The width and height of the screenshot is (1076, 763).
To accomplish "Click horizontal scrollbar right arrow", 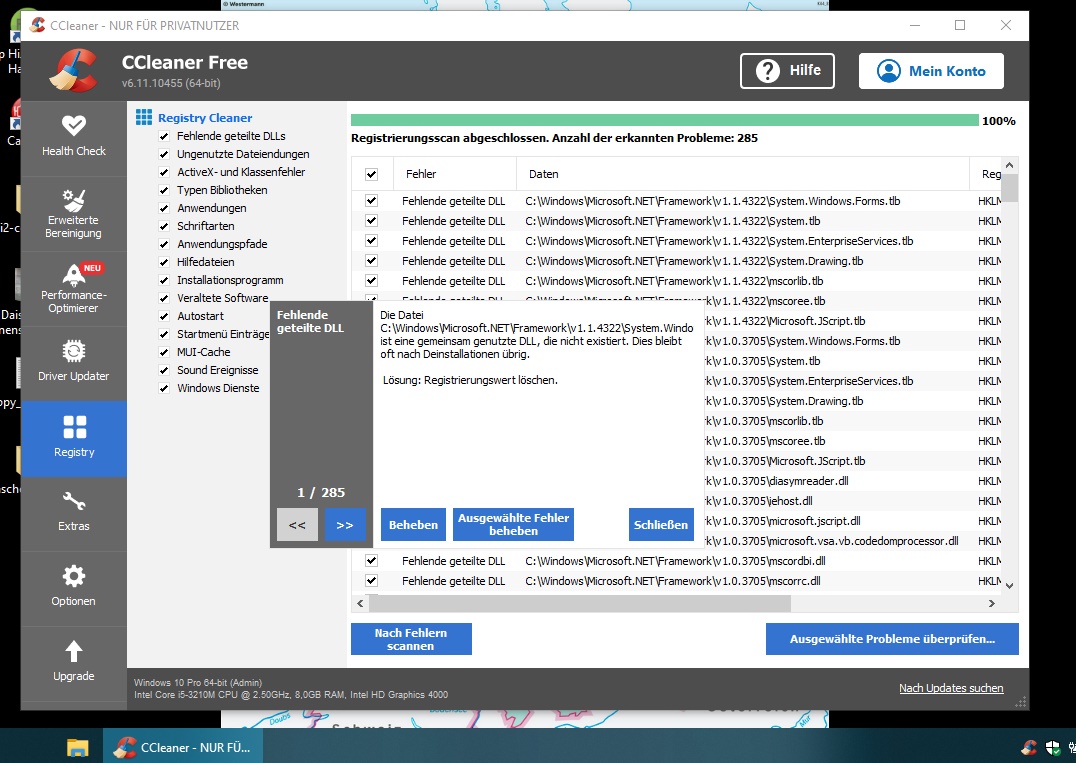I will [x=991, y=603].
